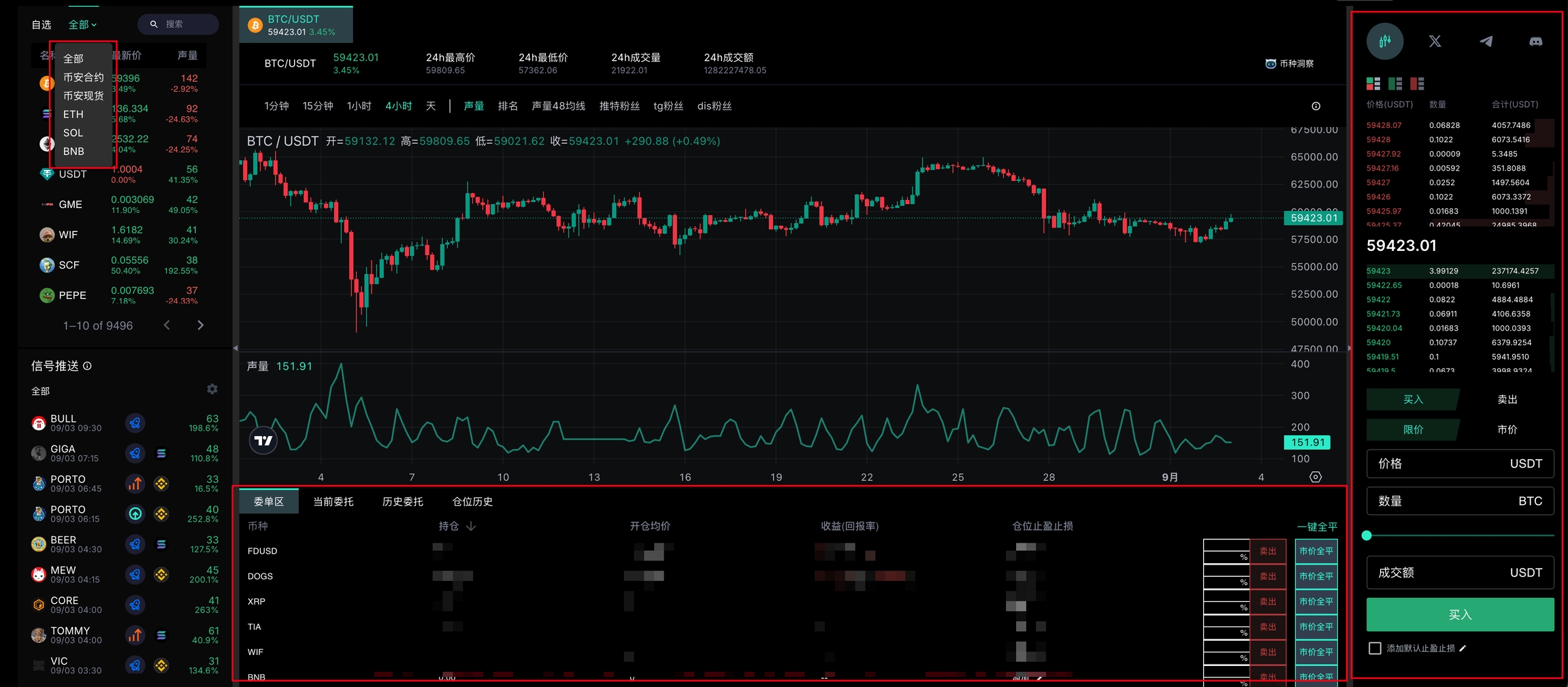The width and height of the screenshot is (1568, 687).
Task: Enable the default take-profit stop-loss checkbox
Action: tap(1375, 648)
